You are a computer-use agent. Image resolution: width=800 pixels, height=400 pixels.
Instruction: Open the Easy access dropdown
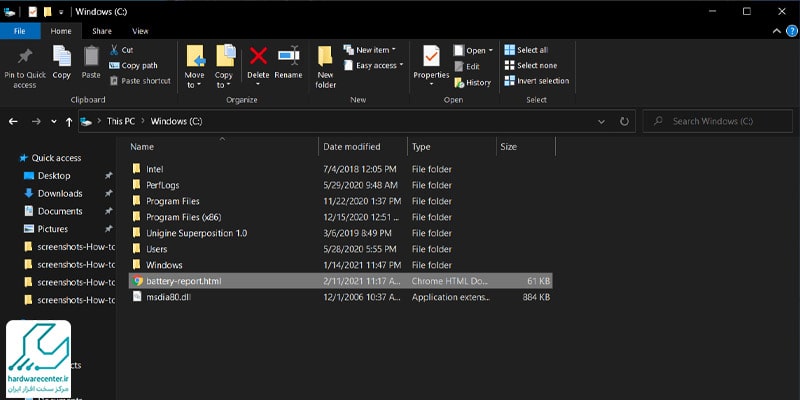pos(373,65)
